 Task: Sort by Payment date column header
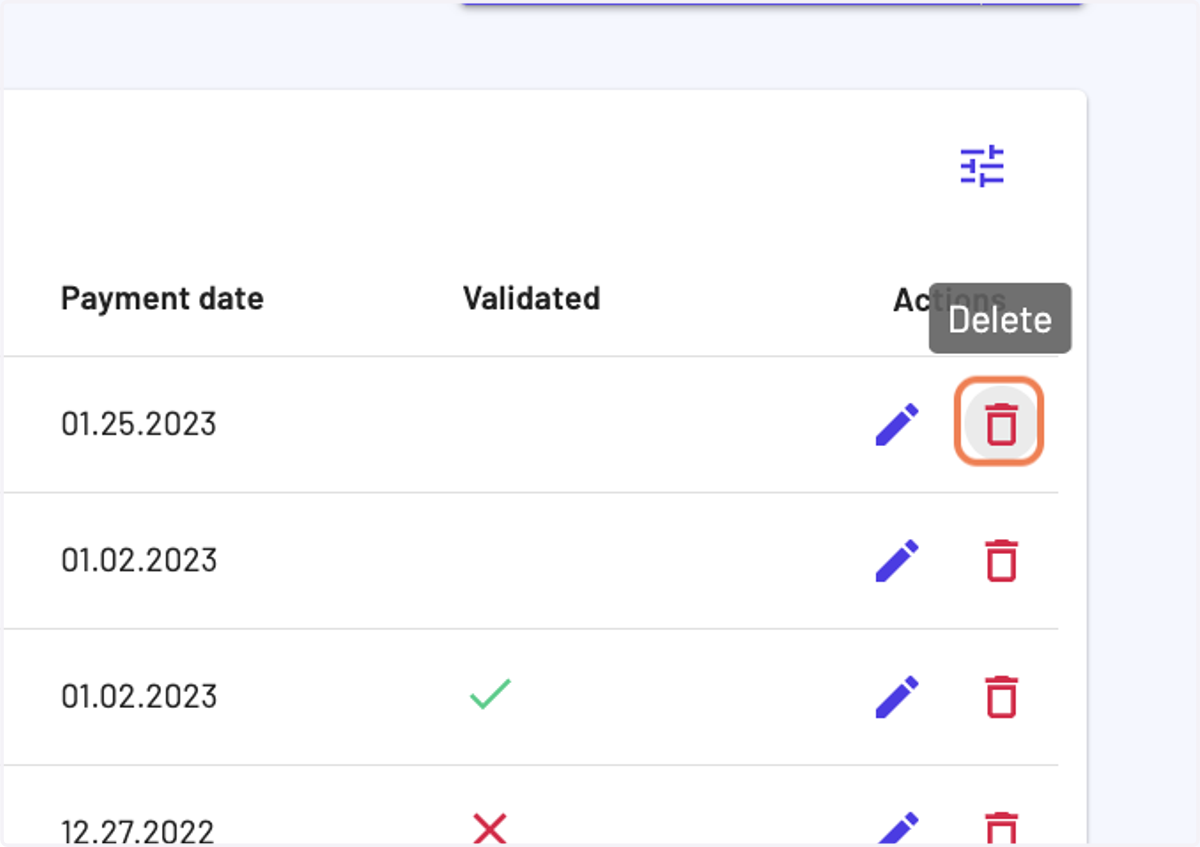(162, 298)
